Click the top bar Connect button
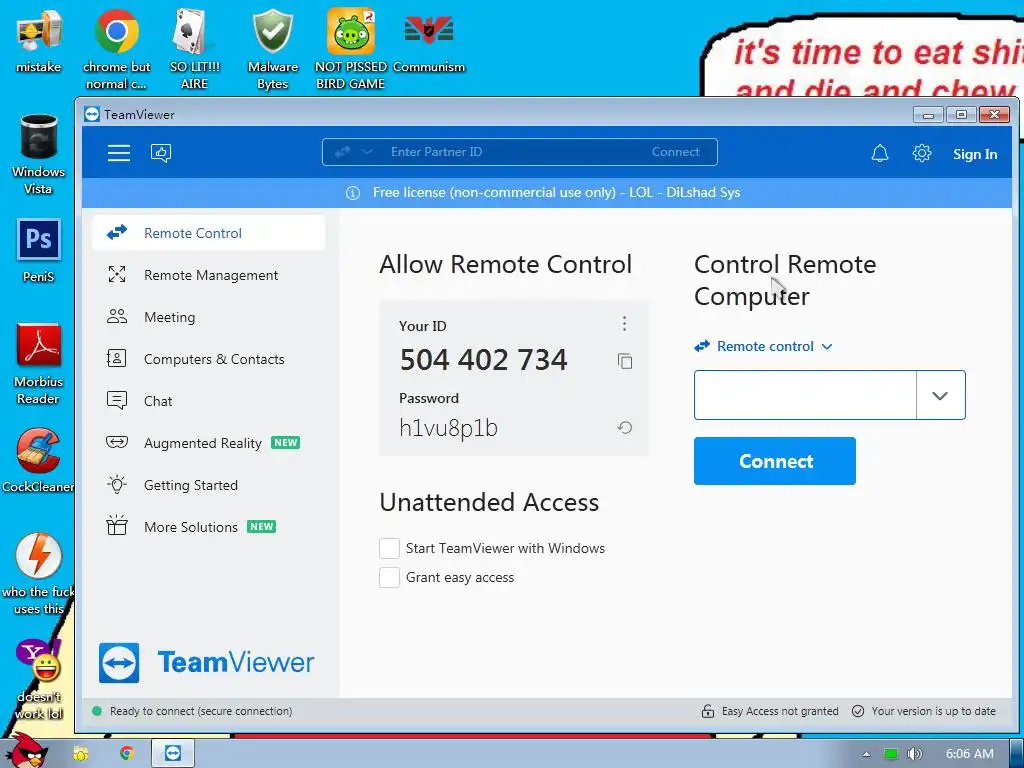This screenshot has width=1024, height=768. coord(675,152)
